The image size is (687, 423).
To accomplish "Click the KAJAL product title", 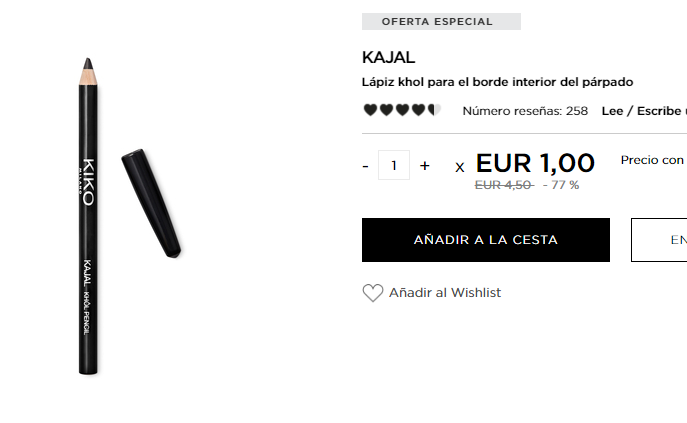I will click(x=388, y=57).
